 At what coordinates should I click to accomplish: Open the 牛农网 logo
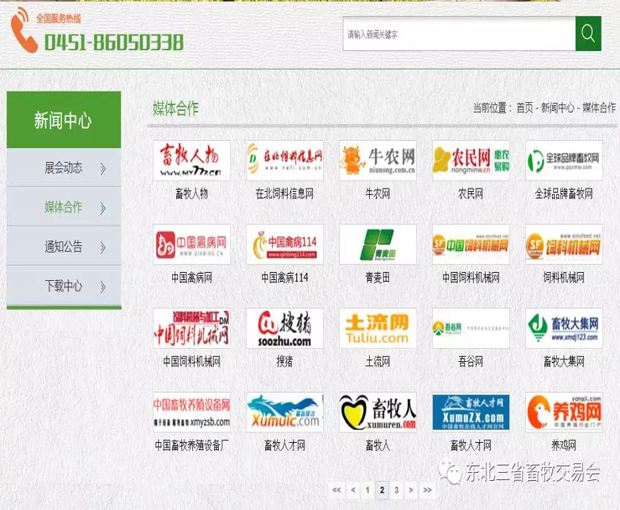coord(378,161)
